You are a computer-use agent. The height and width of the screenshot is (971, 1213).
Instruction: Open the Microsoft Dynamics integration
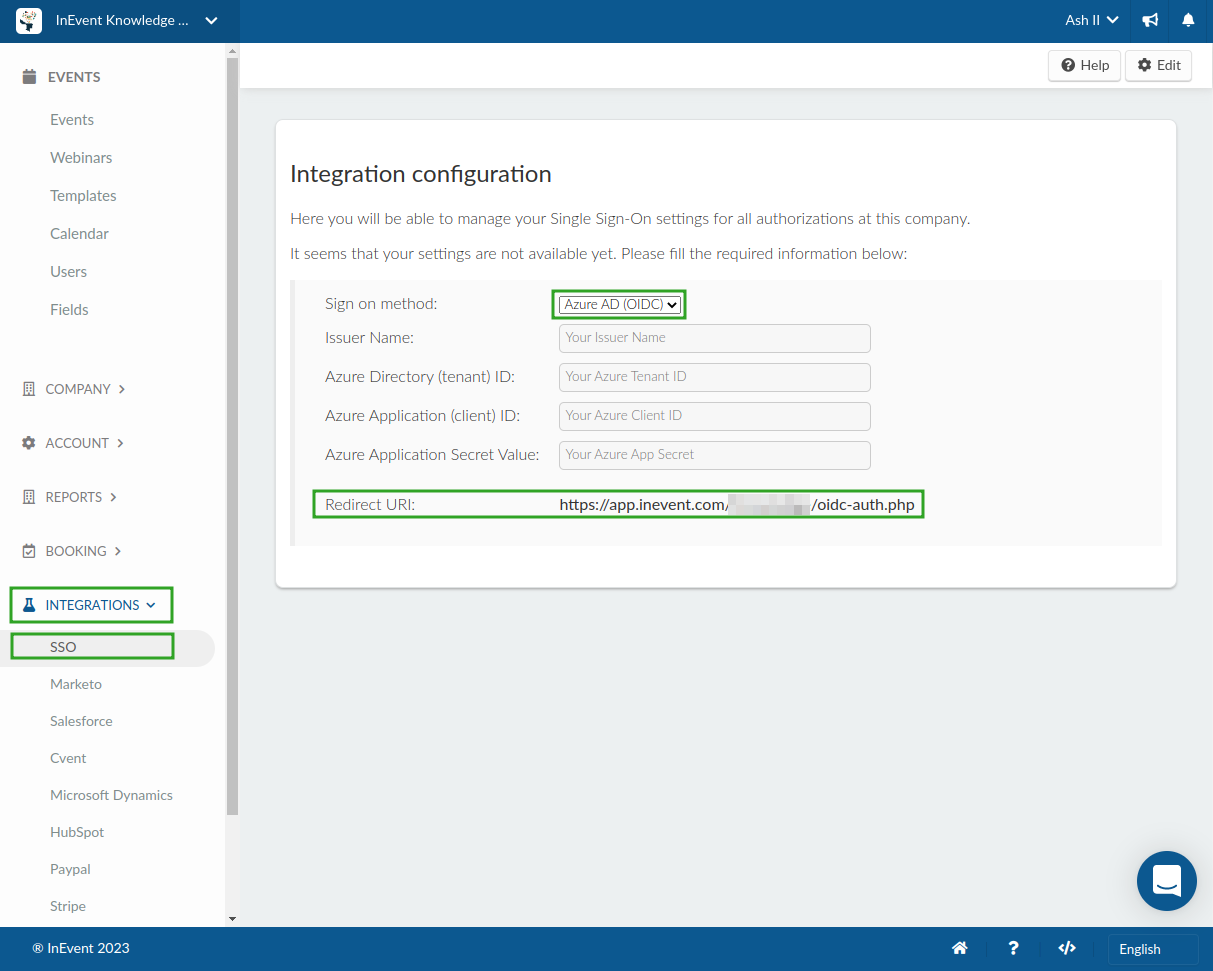tap(111, 795)
